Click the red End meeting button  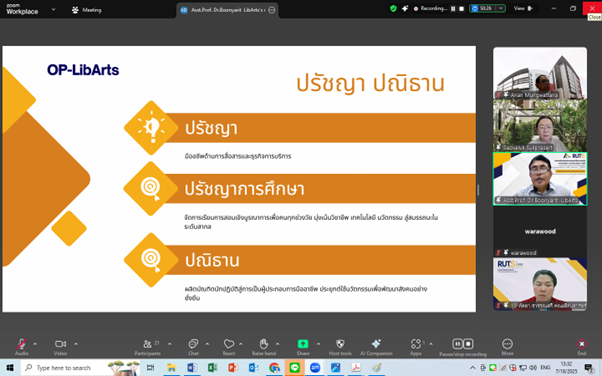tap(582, 344)
